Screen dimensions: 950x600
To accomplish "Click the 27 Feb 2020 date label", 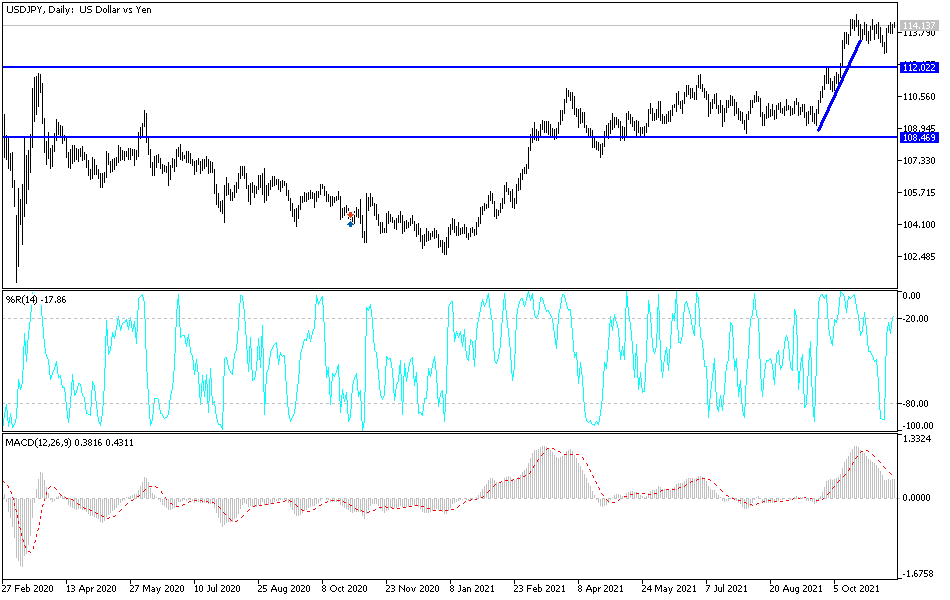I will coord(28,589).
